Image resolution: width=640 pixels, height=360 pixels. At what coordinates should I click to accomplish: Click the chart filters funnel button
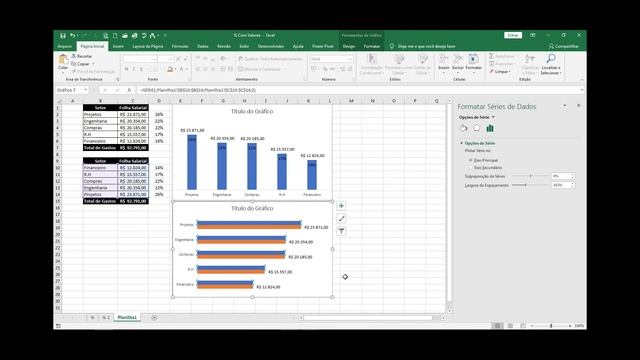(x=341, y=231)
